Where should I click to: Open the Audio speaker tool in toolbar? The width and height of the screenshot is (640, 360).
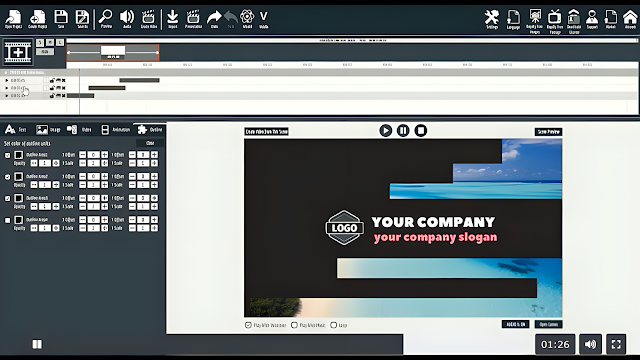pyautogui.click(x=127, y=19)
